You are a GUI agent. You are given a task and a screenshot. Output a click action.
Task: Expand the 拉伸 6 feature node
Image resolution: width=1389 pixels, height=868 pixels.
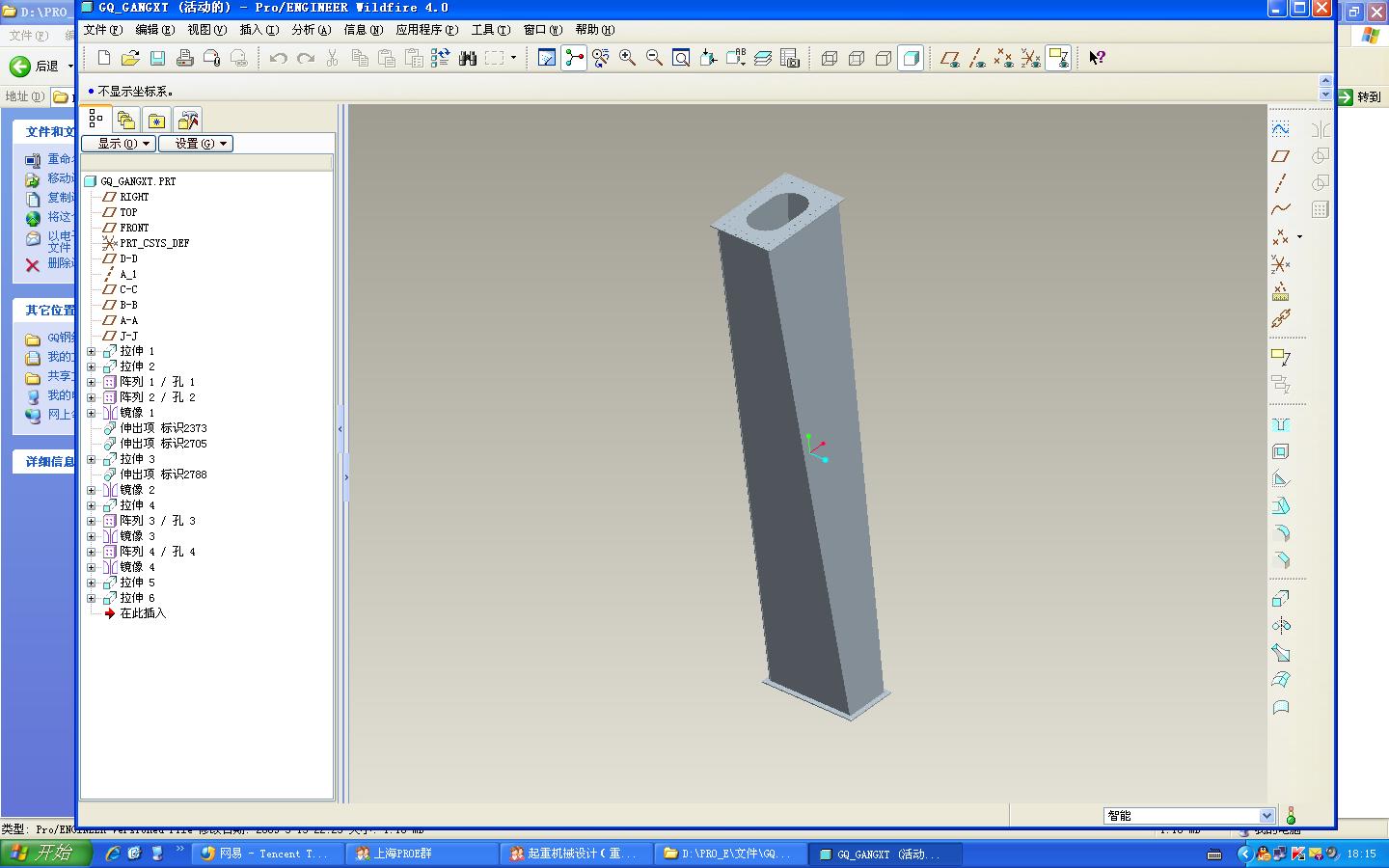92,598
